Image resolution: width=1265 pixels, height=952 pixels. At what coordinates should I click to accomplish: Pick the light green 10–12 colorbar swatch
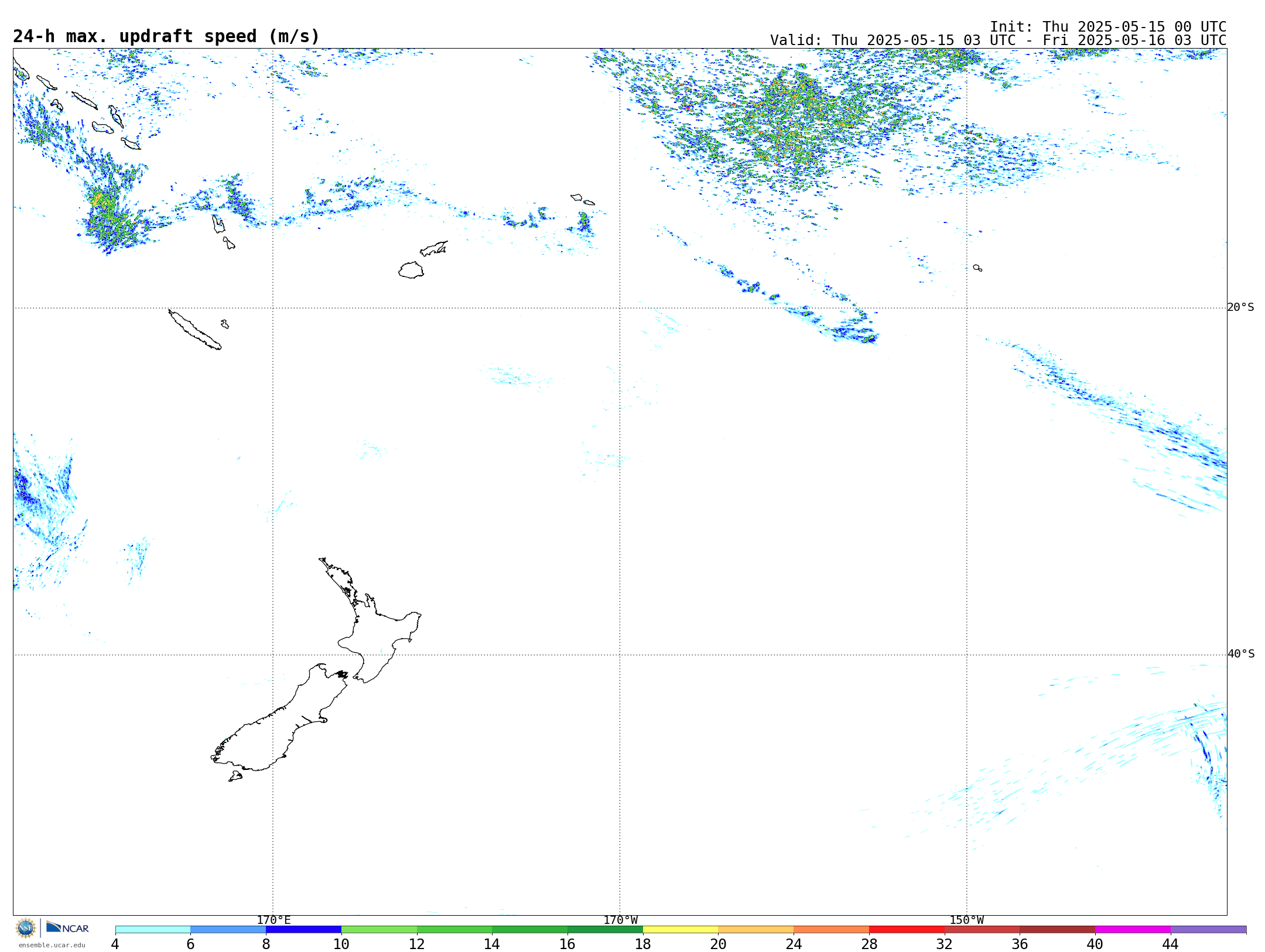tap(379, 929)
